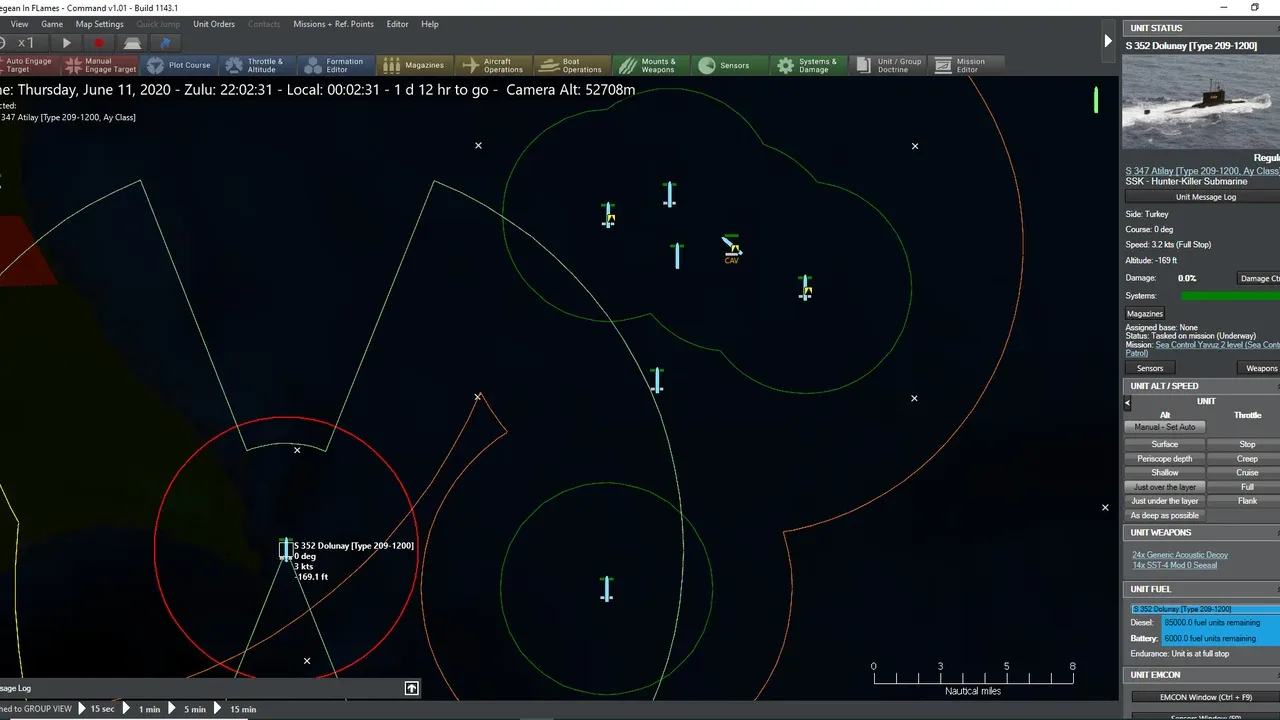The image size is (1280, 720).
Task: Expand the message log with up arrow
Action: pos(411,688)
